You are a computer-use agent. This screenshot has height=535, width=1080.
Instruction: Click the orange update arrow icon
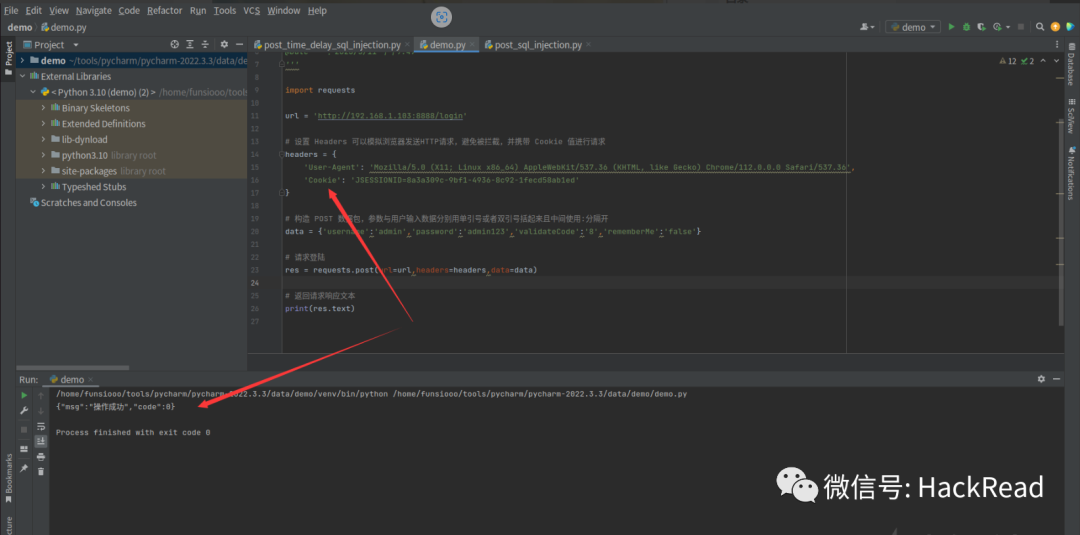[1056, 27]
